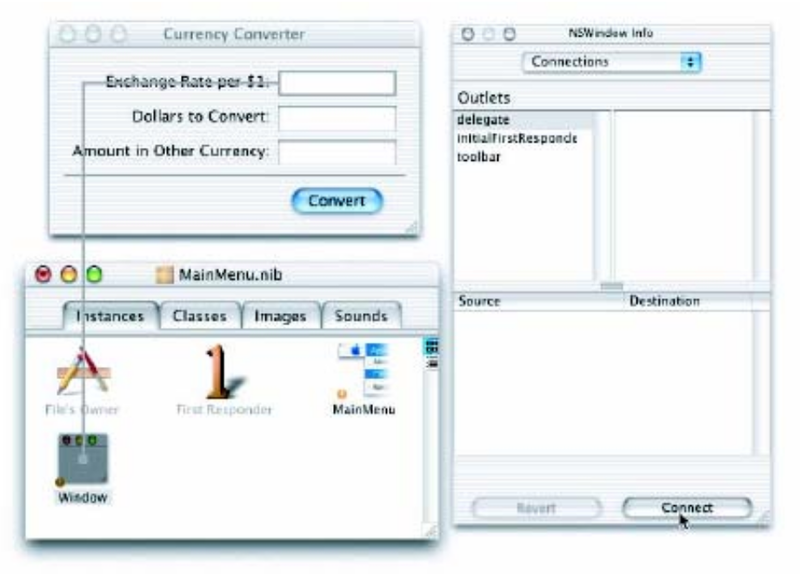Switch to the Instances tab
Screen dimensions: 800x574
(110, 315)
